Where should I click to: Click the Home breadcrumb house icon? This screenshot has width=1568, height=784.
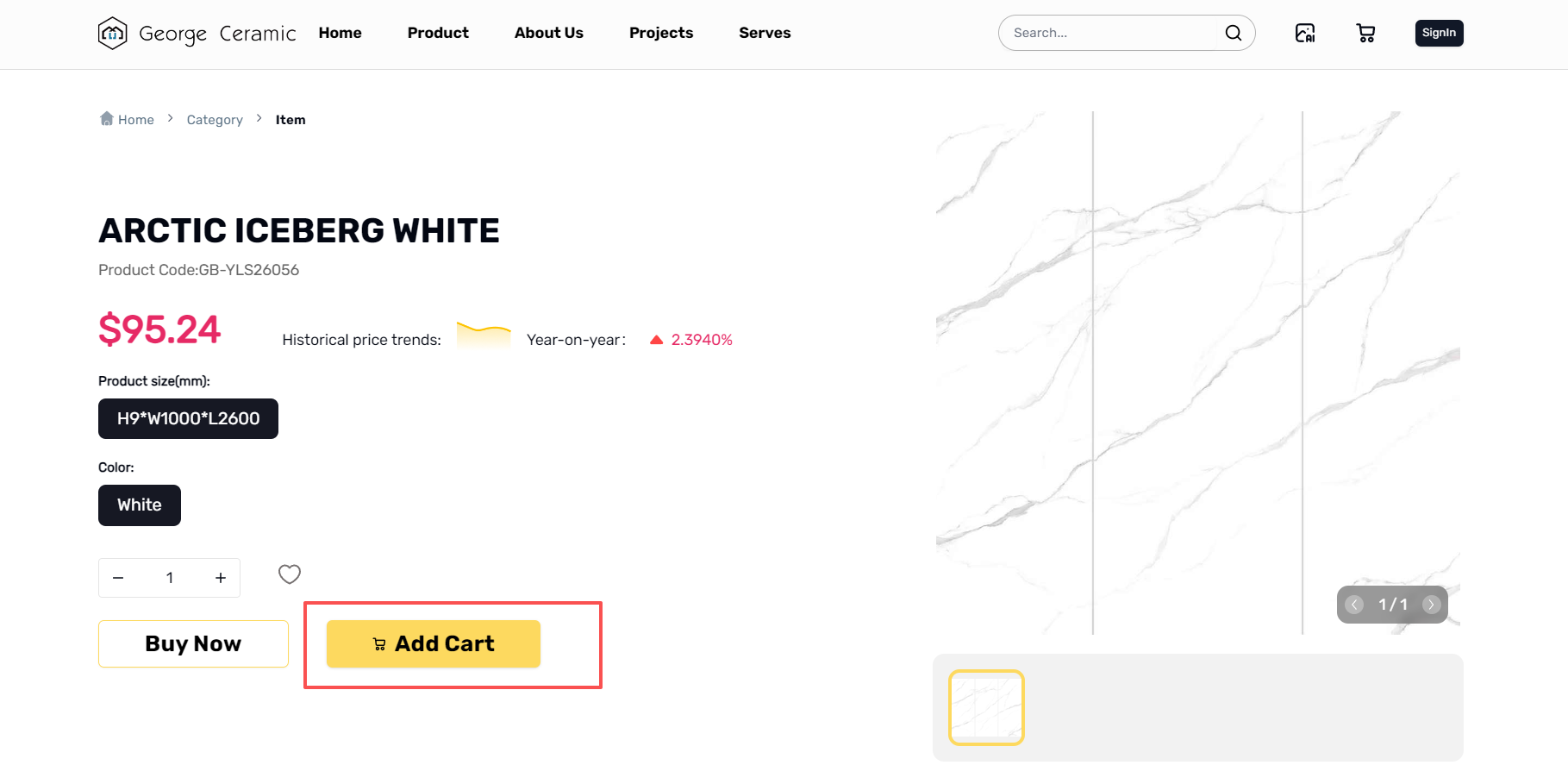pyautogui.click(x=107, y=118)
